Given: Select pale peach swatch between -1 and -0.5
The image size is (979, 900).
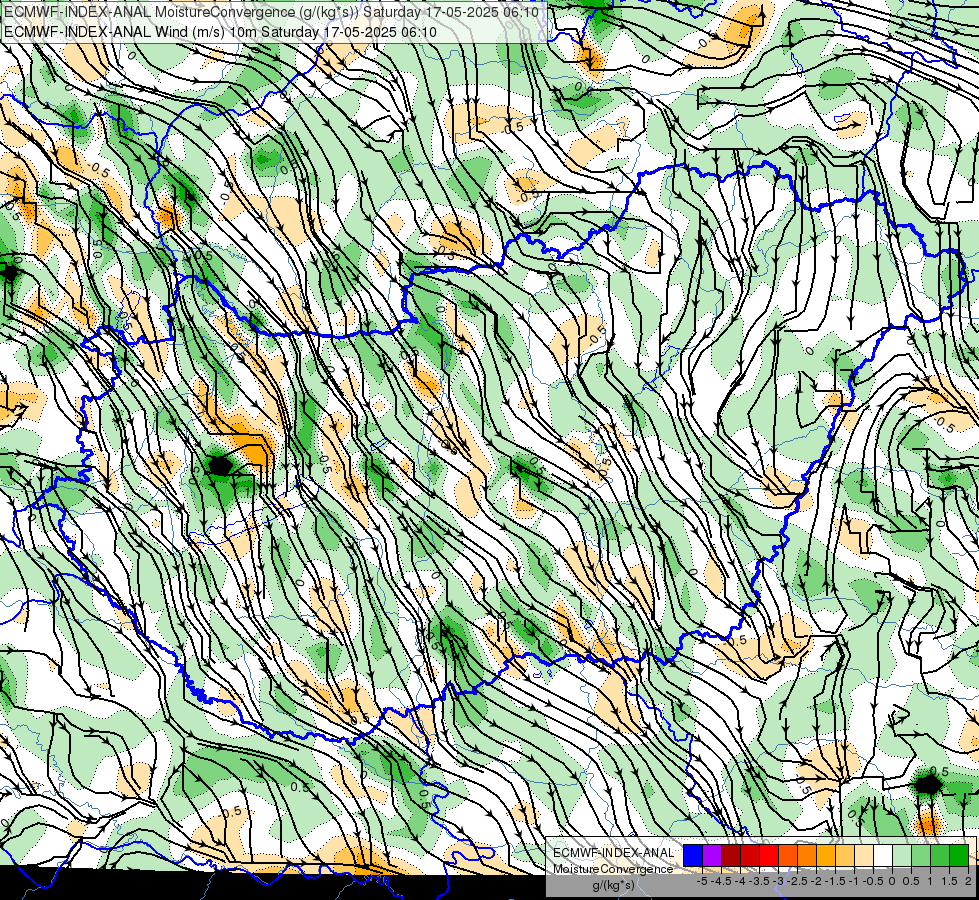Looking at the screenshot, I should tap(864, 855).
